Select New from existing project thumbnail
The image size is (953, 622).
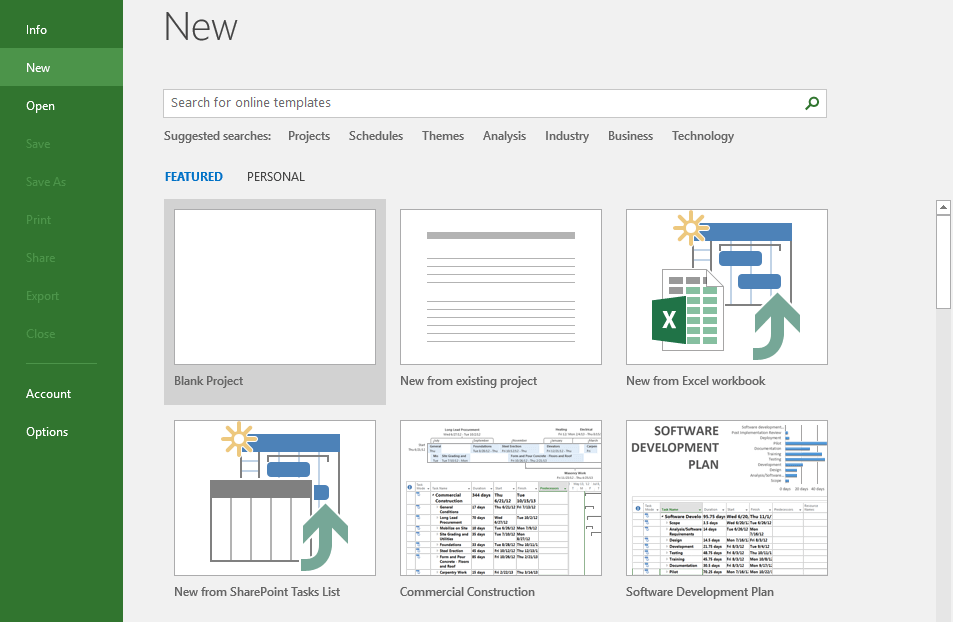tap(501, 287)
